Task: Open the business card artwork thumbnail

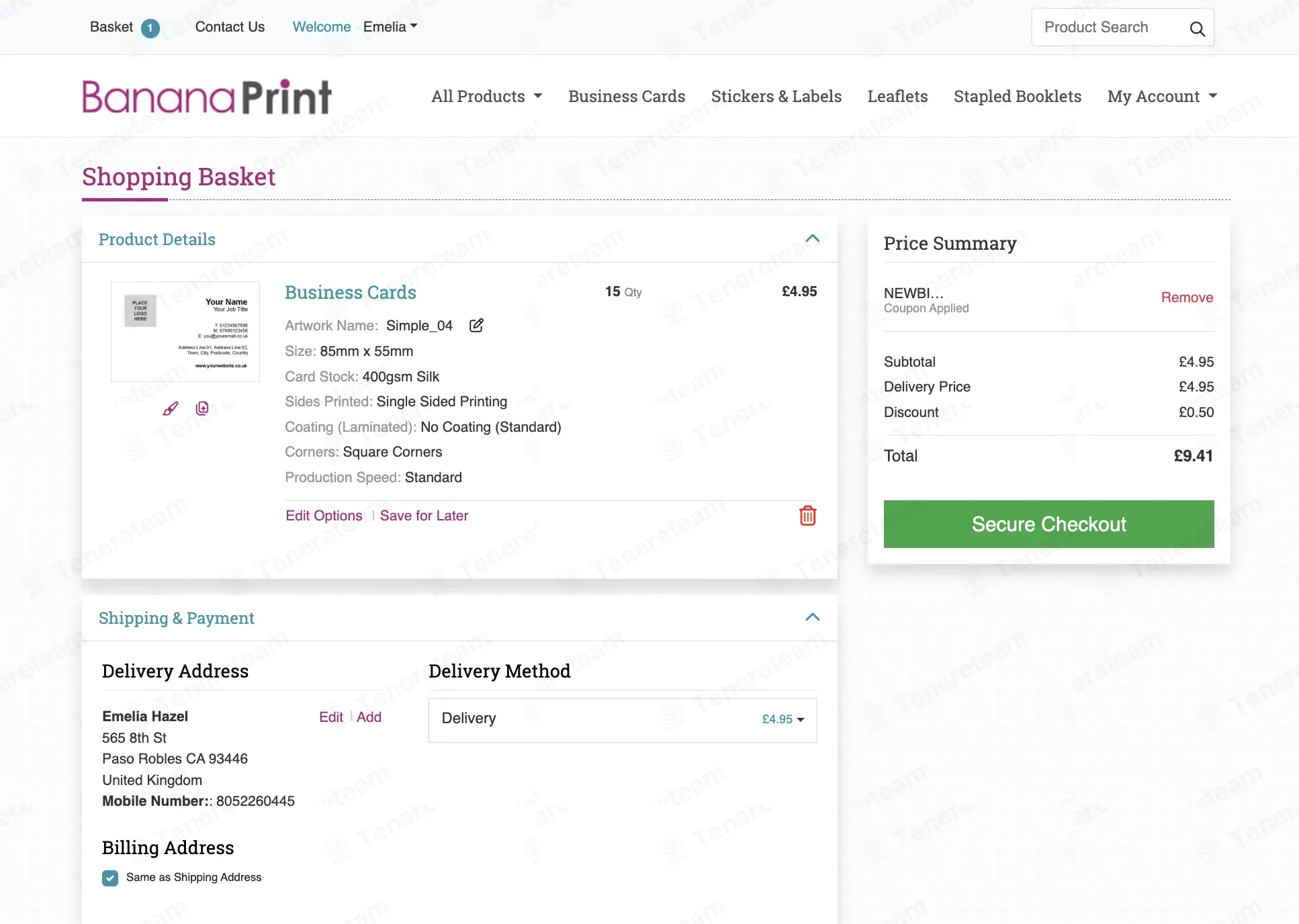Action: pos(185,332)
